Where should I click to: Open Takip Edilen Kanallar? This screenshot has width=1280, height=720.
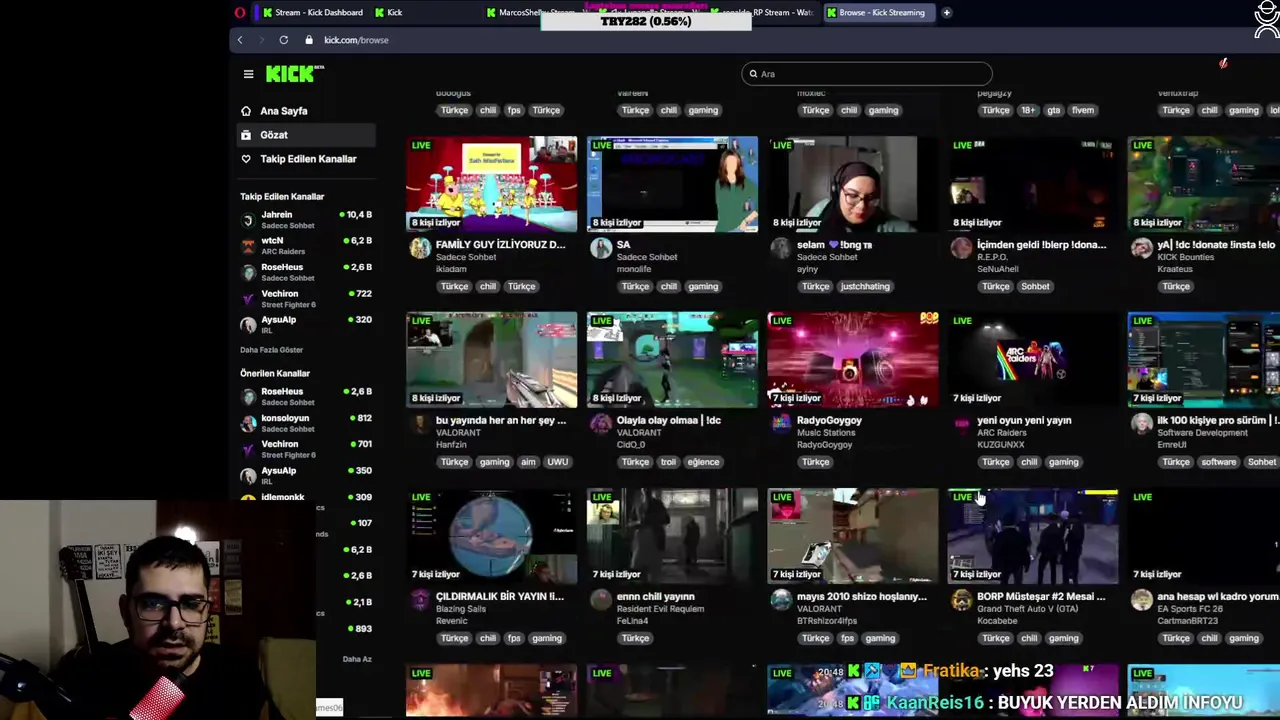tap(307, 159)
